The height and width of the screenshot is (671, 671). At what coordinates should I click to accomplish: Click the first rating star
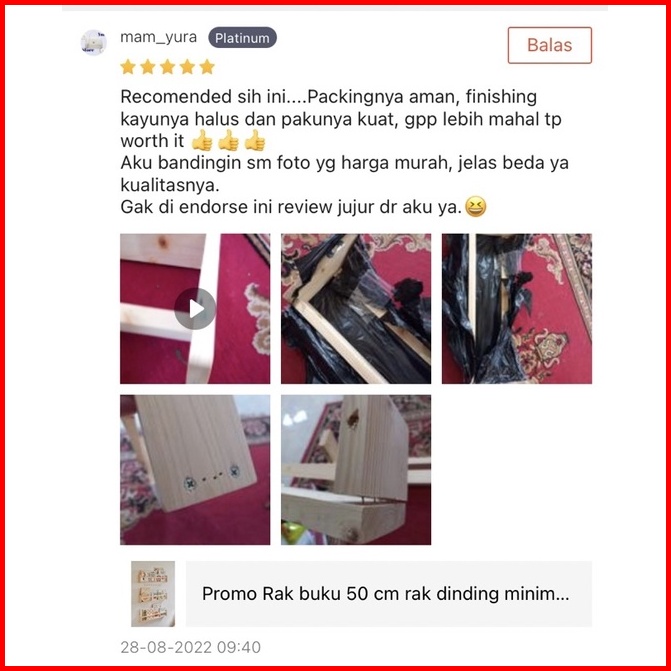(128, 67)
